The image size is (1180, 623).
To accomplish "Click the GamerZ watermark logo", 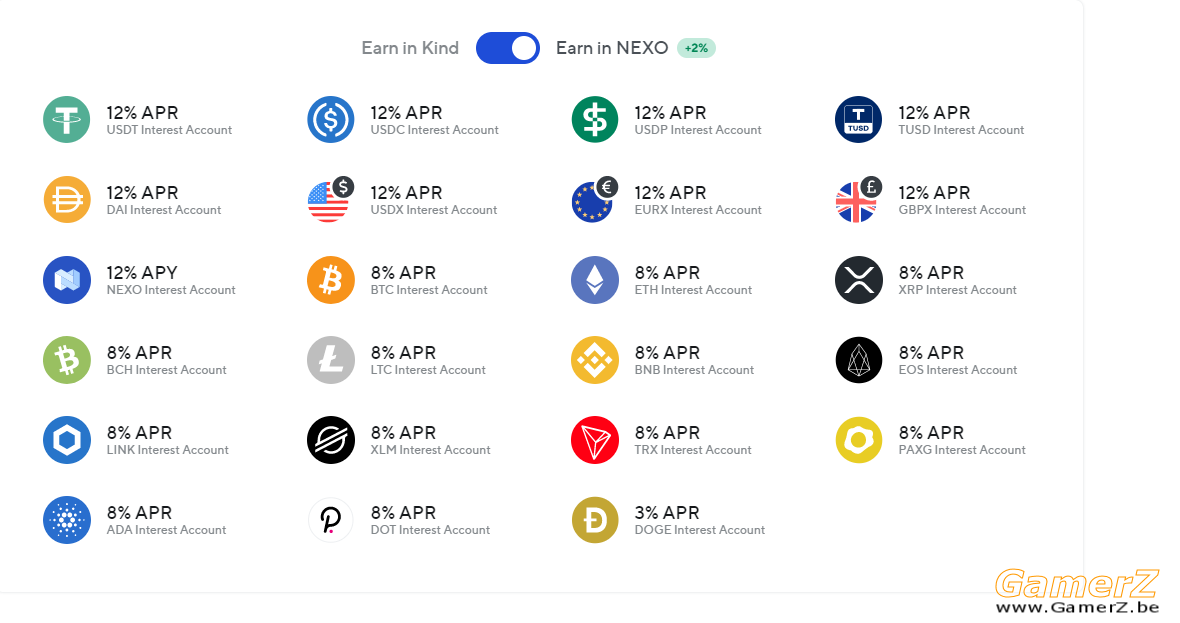I will 1077,592.
